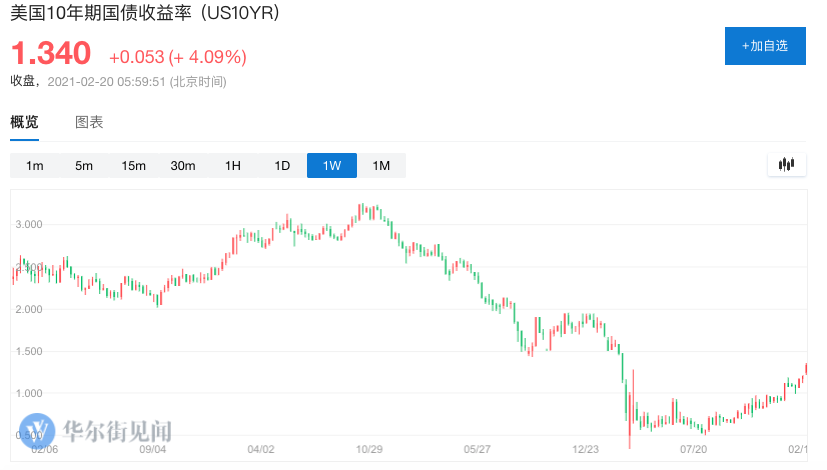
Task: Switch chart to 30m interval
Action: click(183, 166)
